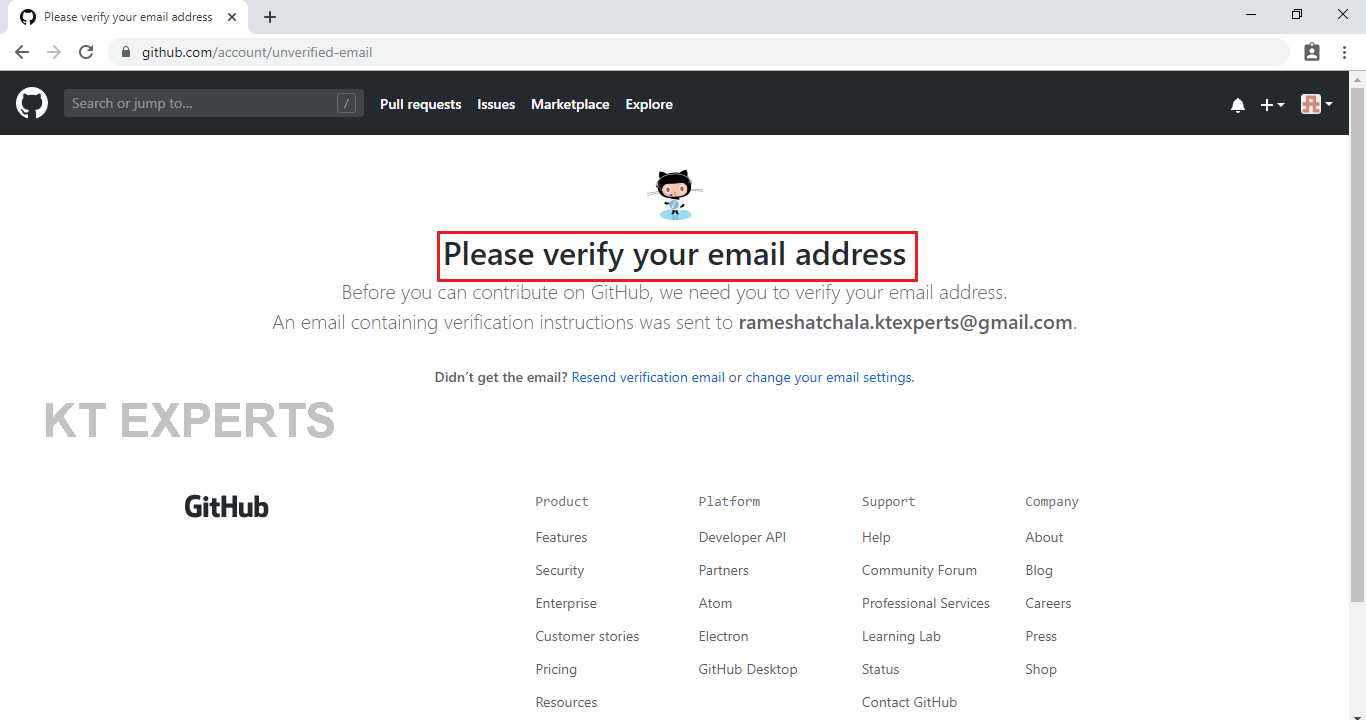This screenshot has height=720, width=1366.
Task: Click the browser forward arrow
Action: click(x=54, y=52)
